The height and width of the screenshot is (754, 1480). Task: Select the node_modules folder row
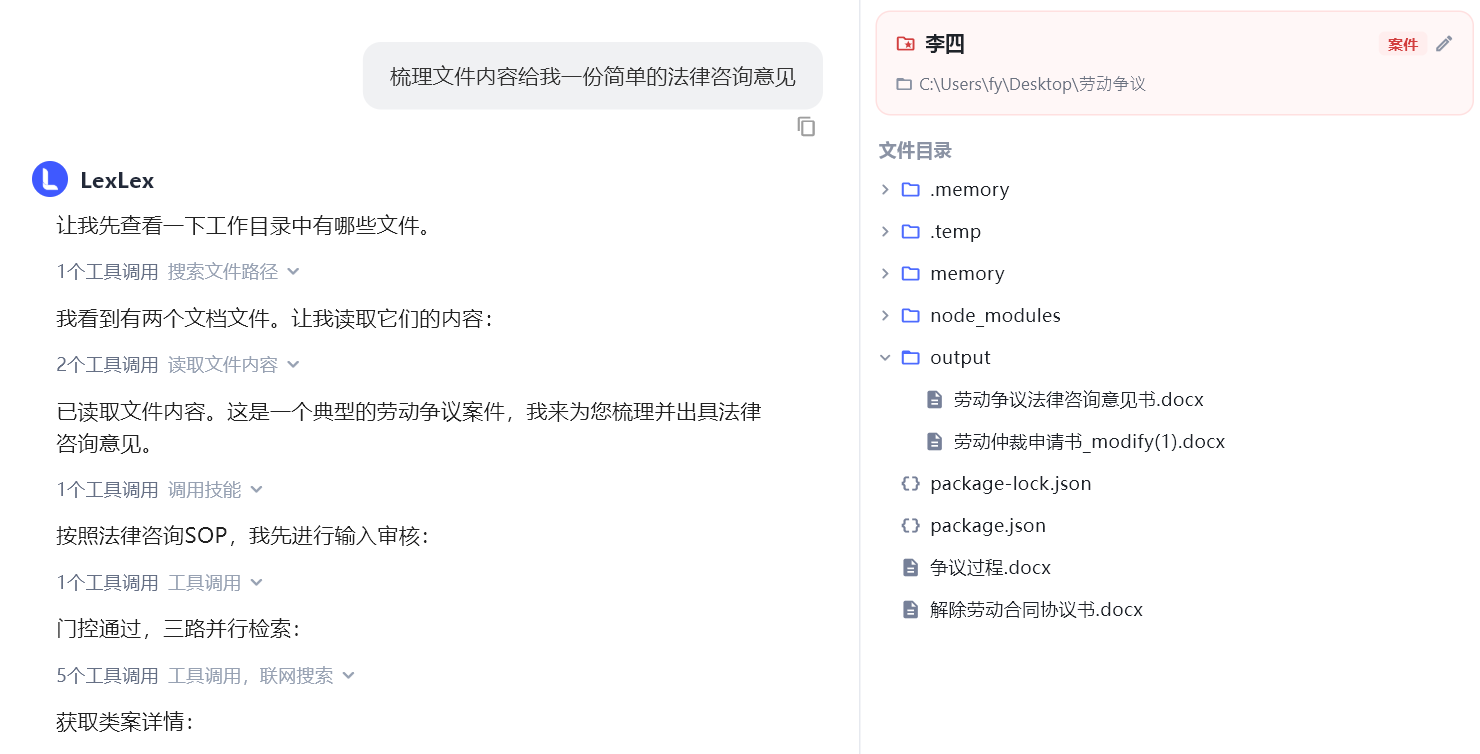pos(1172,316)
